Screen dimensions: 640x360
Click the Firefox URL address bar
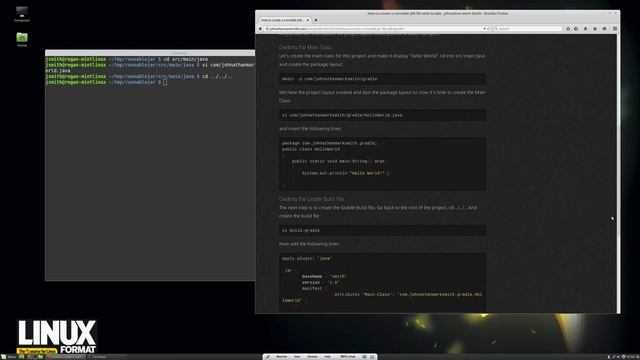pyautogui.click(x=375, y=29)
